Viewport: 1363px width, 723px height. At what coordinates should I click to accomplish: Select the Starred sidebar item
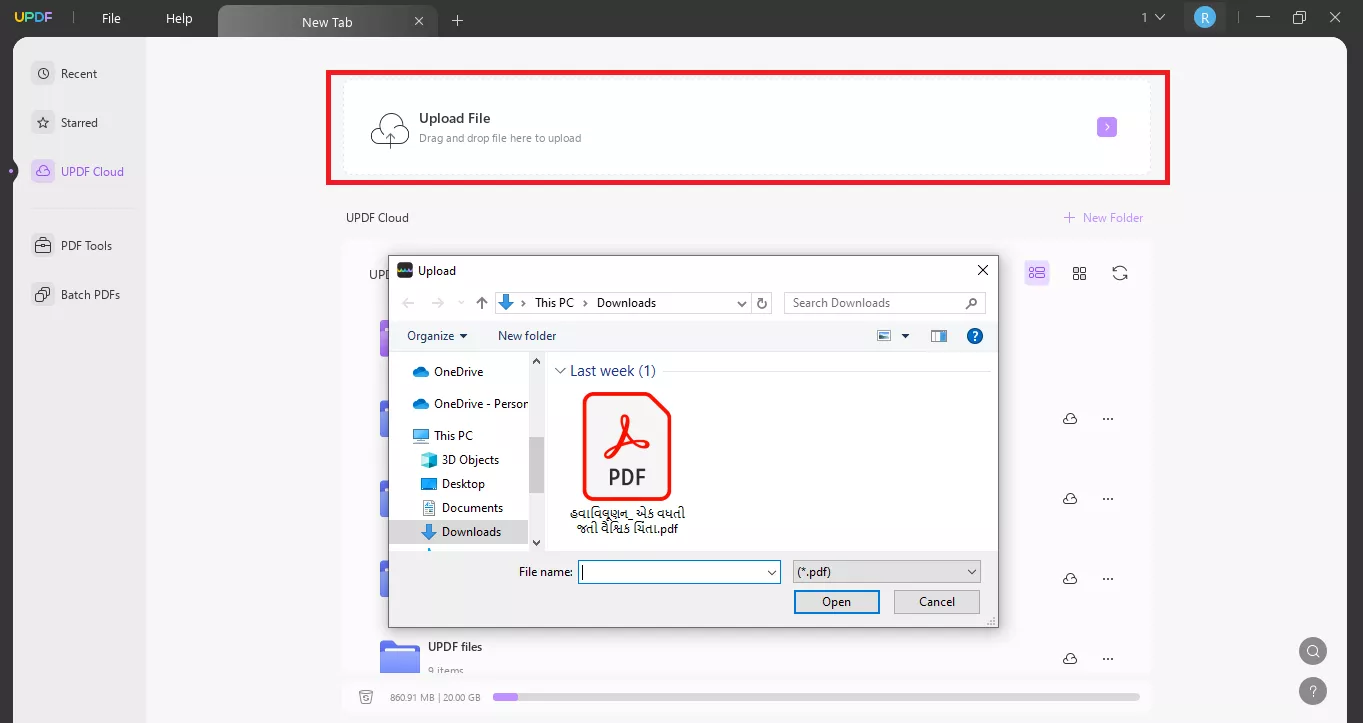[79, 122]
